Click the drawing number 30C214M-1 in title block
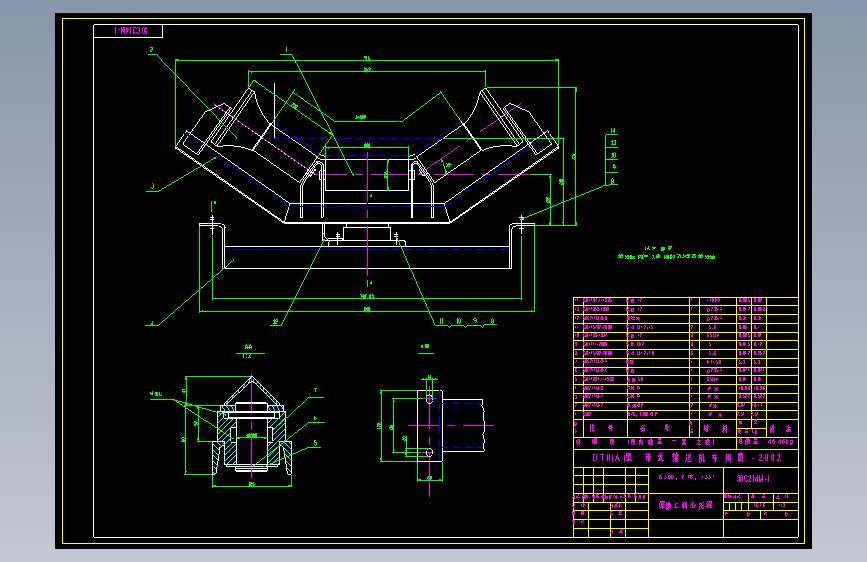867x562 pixels. [753, 479]
